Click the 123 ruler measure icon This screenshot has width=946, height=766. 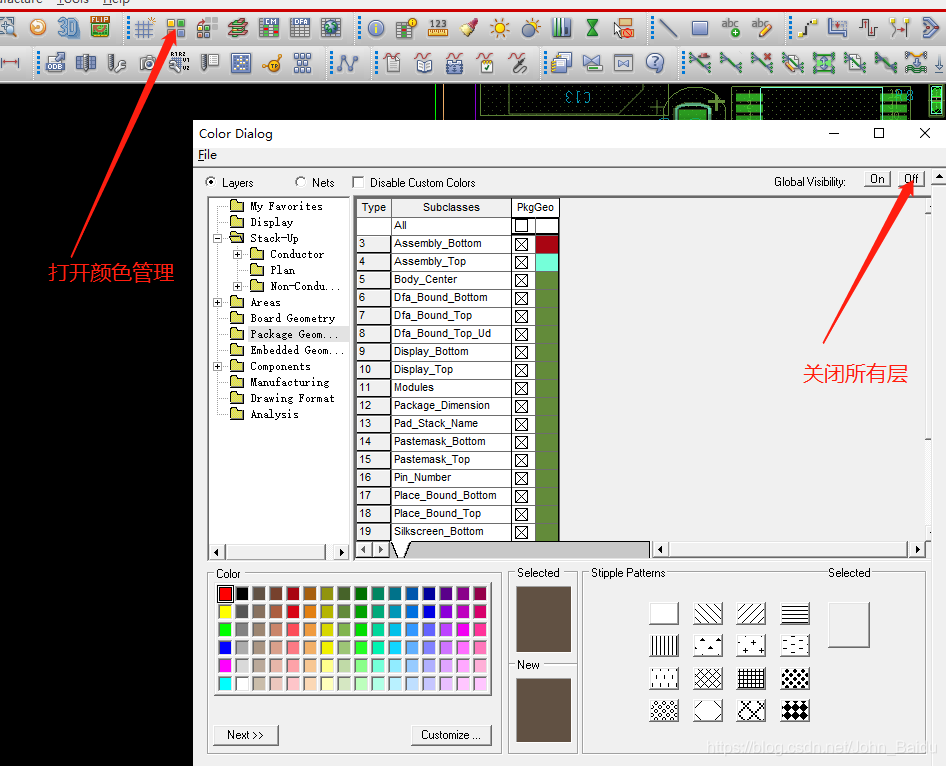click(437, 28)
